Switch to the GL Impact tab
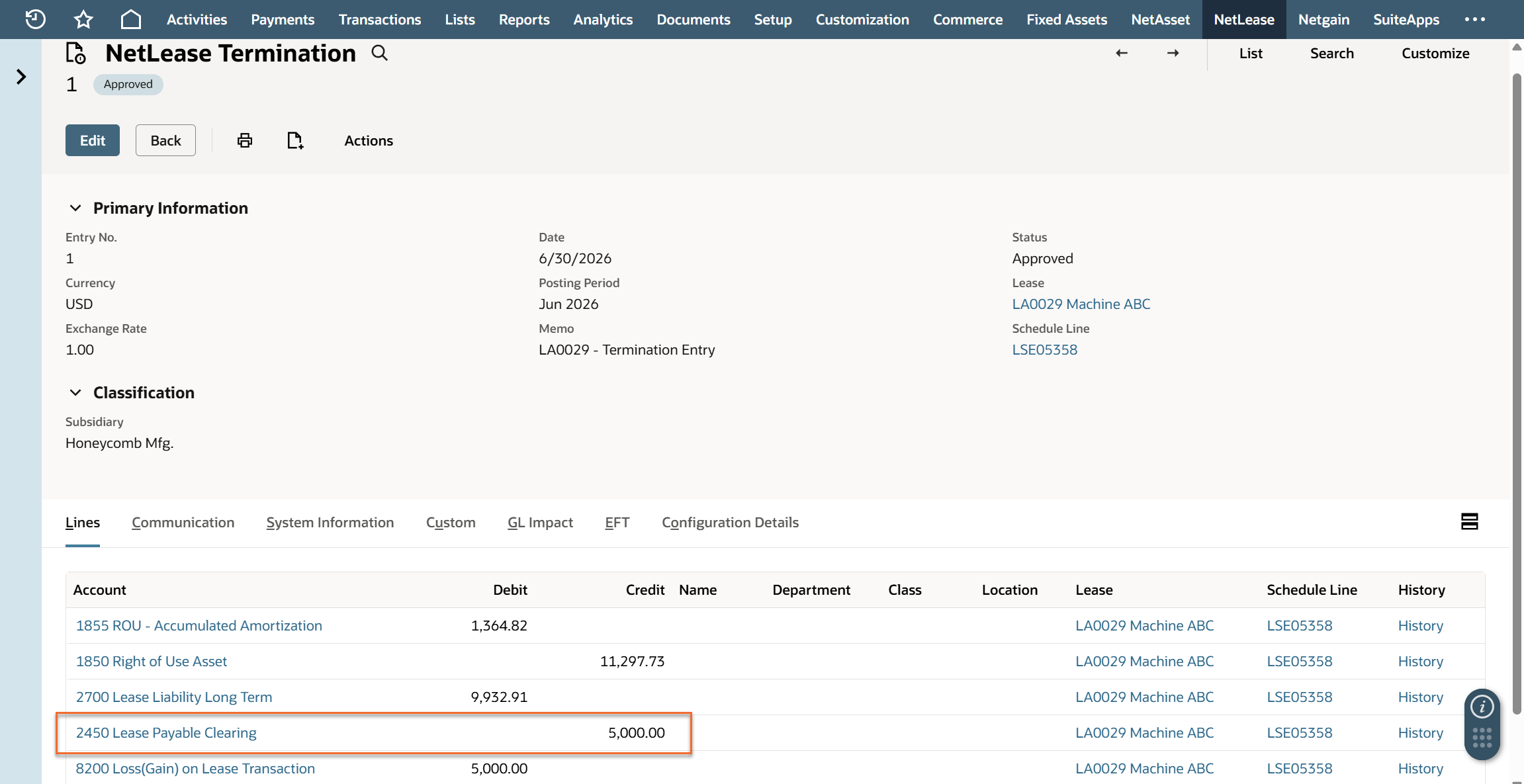This screenshot has height=784, width=1524. click(x=540, y=522)
